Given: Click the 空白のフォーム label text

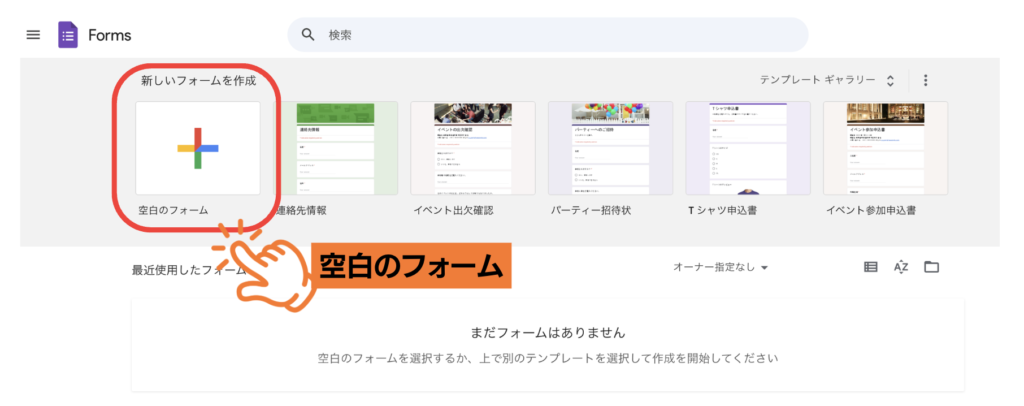Looking at the screenshot, I should click(x=173, y=211).
